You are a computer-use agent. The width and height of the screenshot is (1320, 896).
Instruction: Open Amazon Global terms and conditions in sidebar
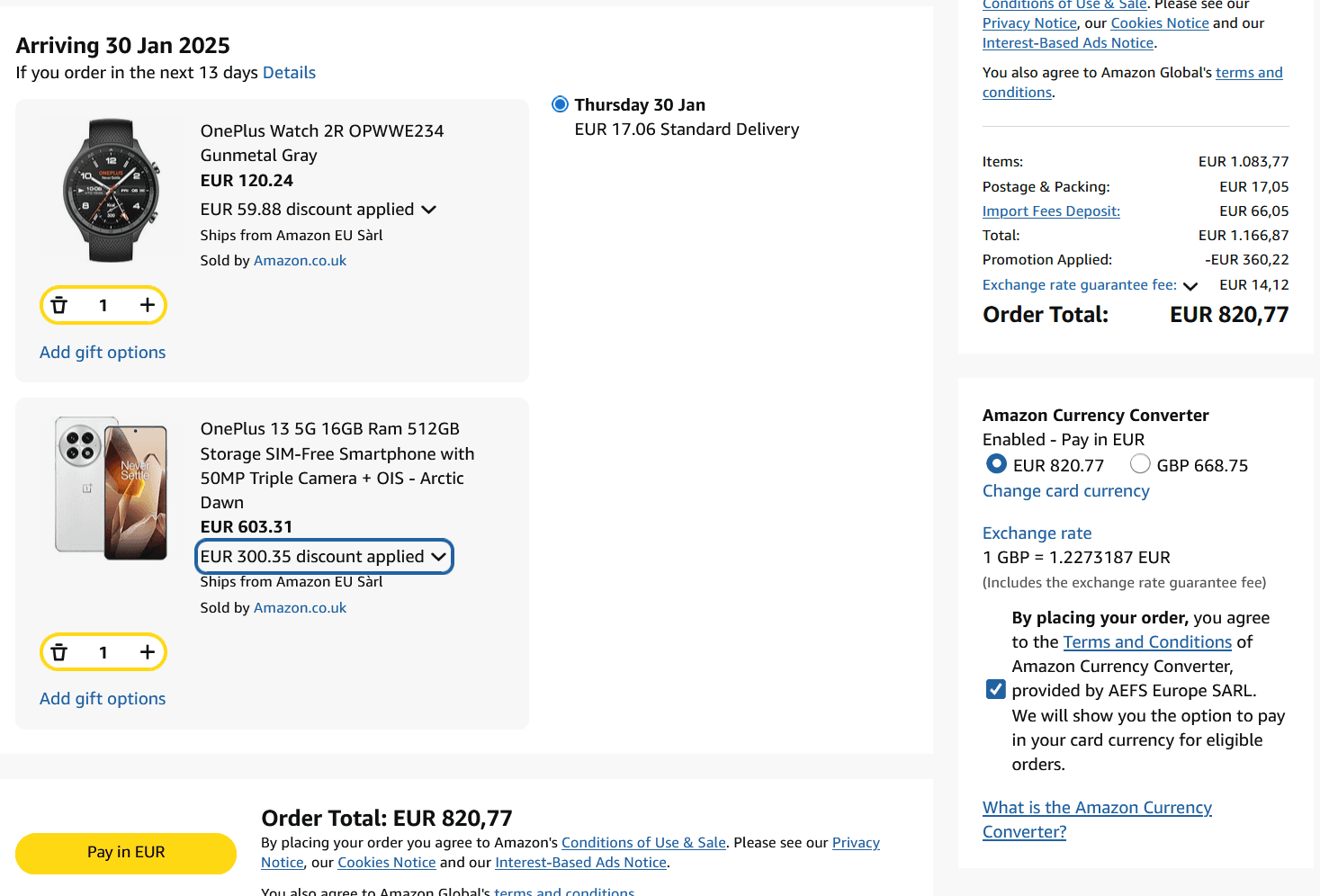point(1133,83)
